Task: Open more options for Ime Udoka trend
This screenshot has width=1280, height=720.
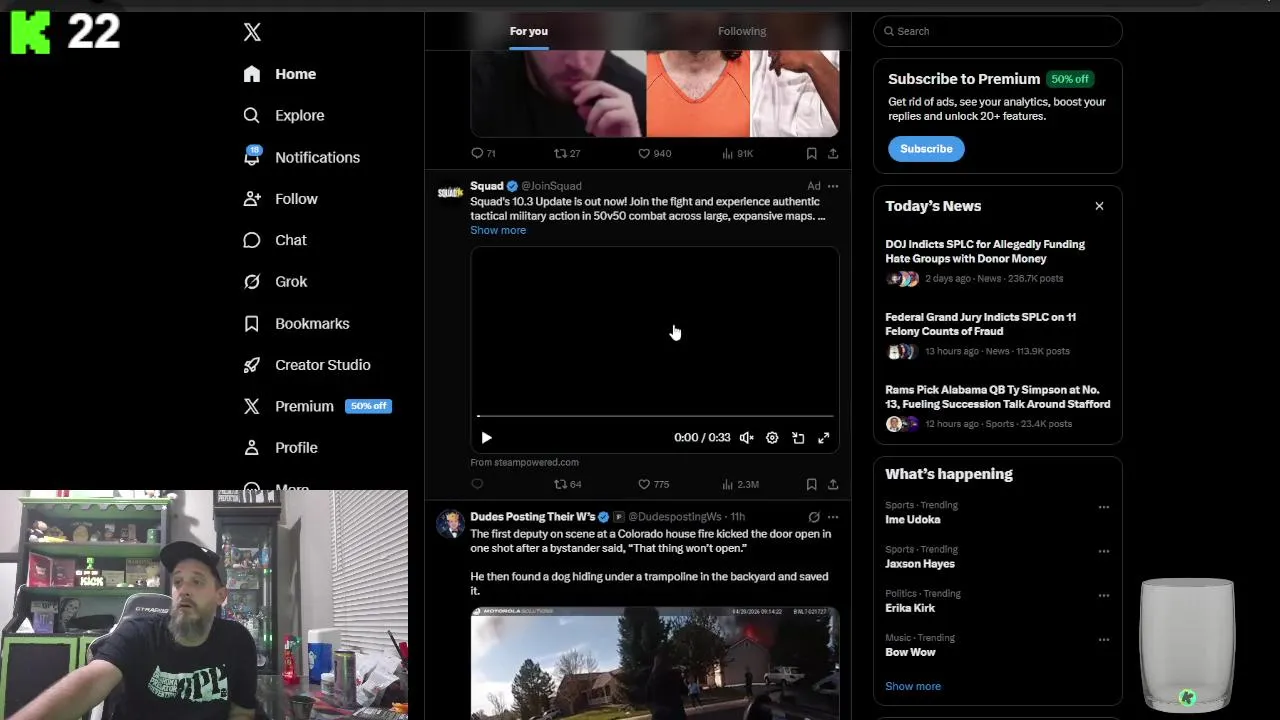Action: click(1104, 507)
